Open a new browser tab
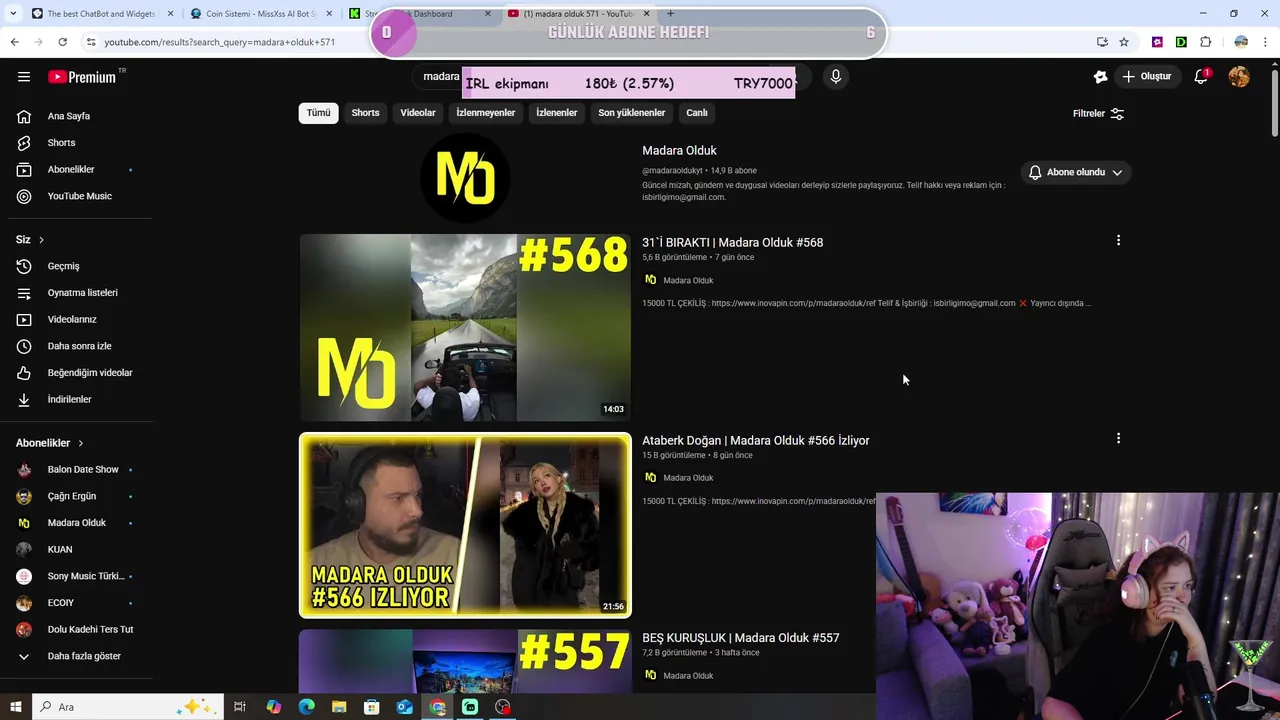The image size is (1280, 720). point(670,14)
